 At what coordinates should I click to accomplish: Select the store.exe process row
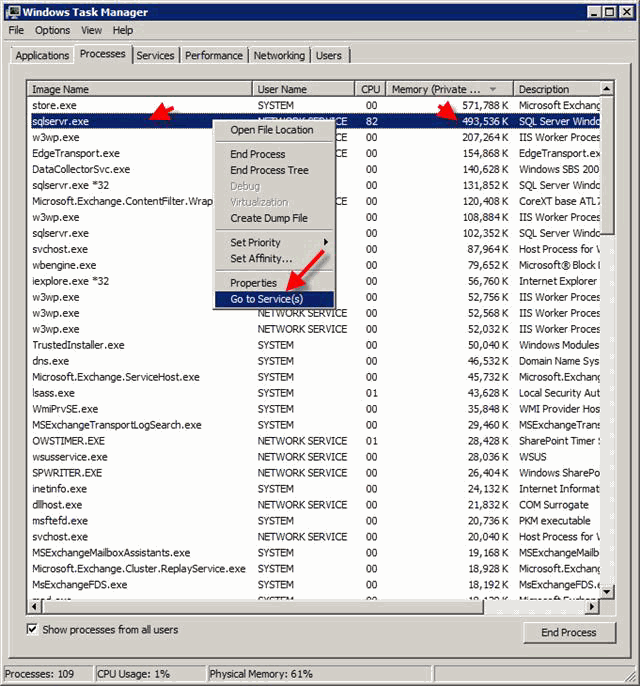coord(314,105)
